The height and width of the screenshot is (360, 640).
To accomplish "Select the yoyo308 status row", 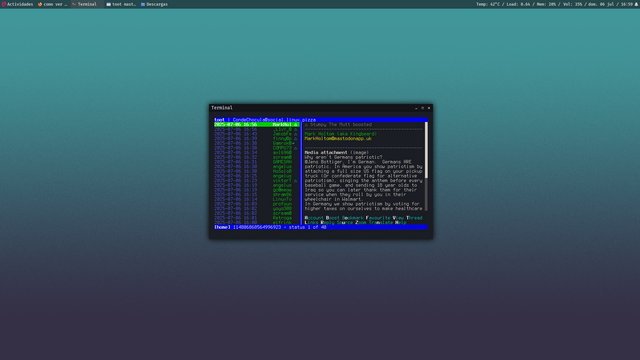I will pyautogui.click(x=257, y=209).
